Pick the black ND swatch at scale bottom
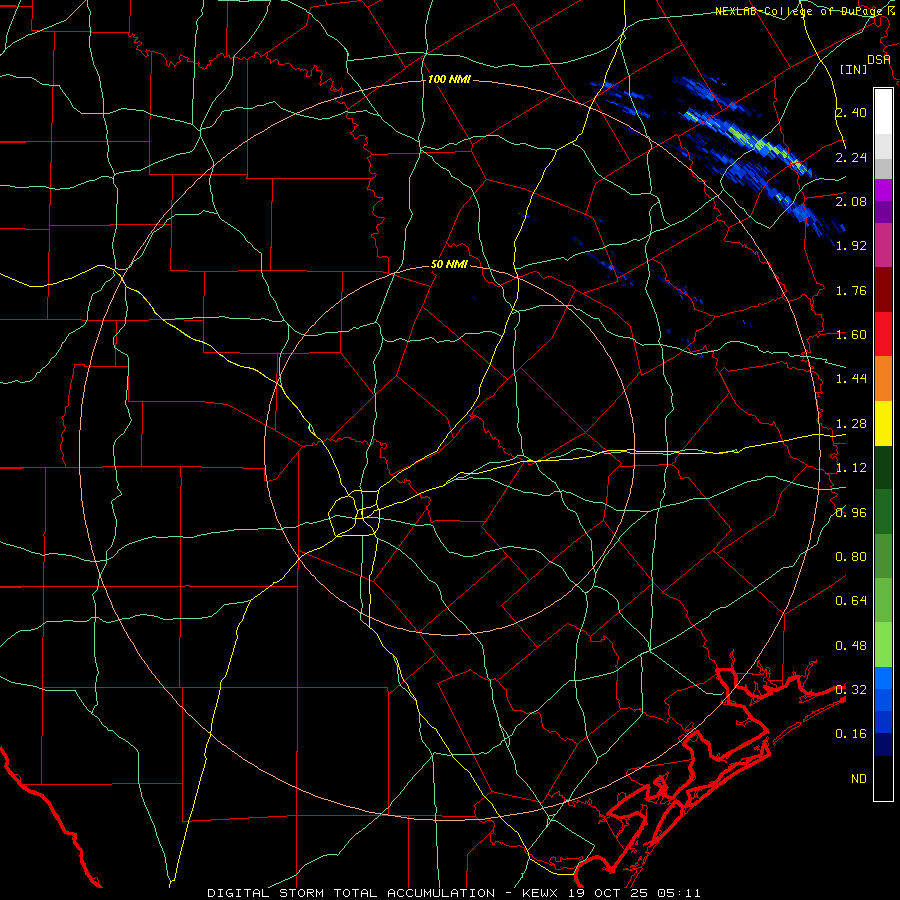The height and width of the screenshot is (900, 900). click(883, 778)
